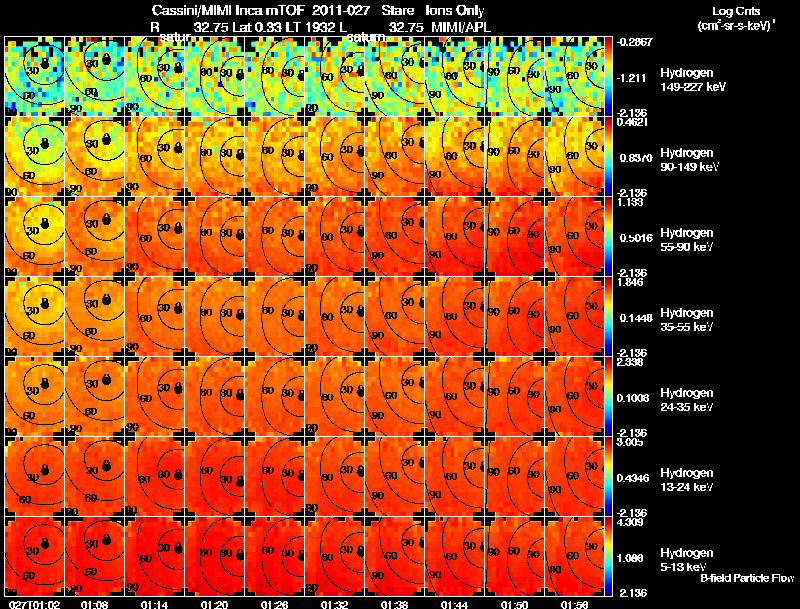
Task: Click the color bar beside 35-55 keV row
Action: (608, 316)
